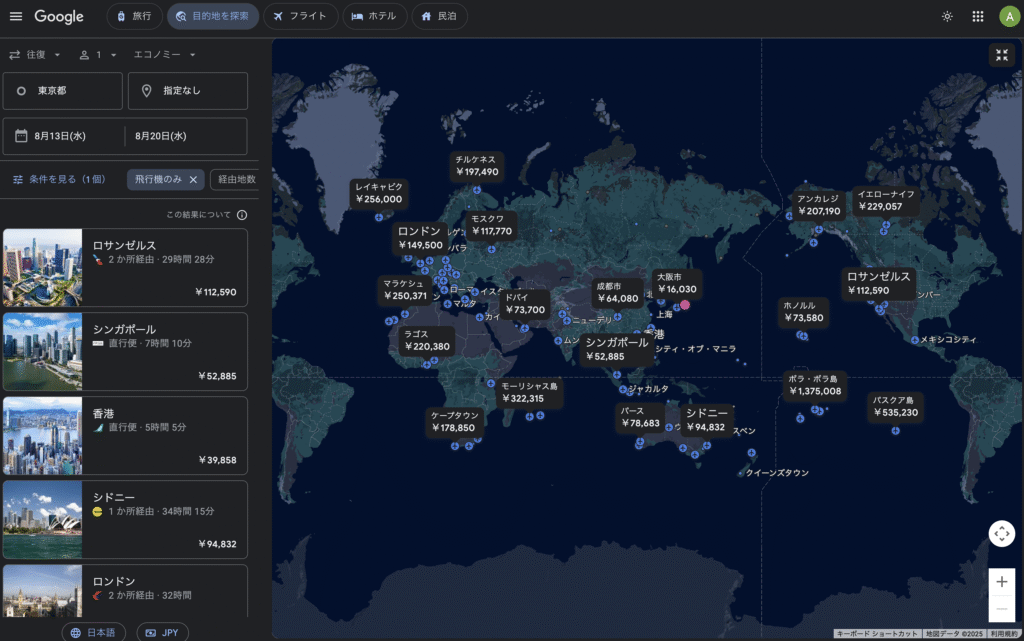Open the ロンドン result card in list
This screenshot has width=1024, height=641.
pos(125,591)
